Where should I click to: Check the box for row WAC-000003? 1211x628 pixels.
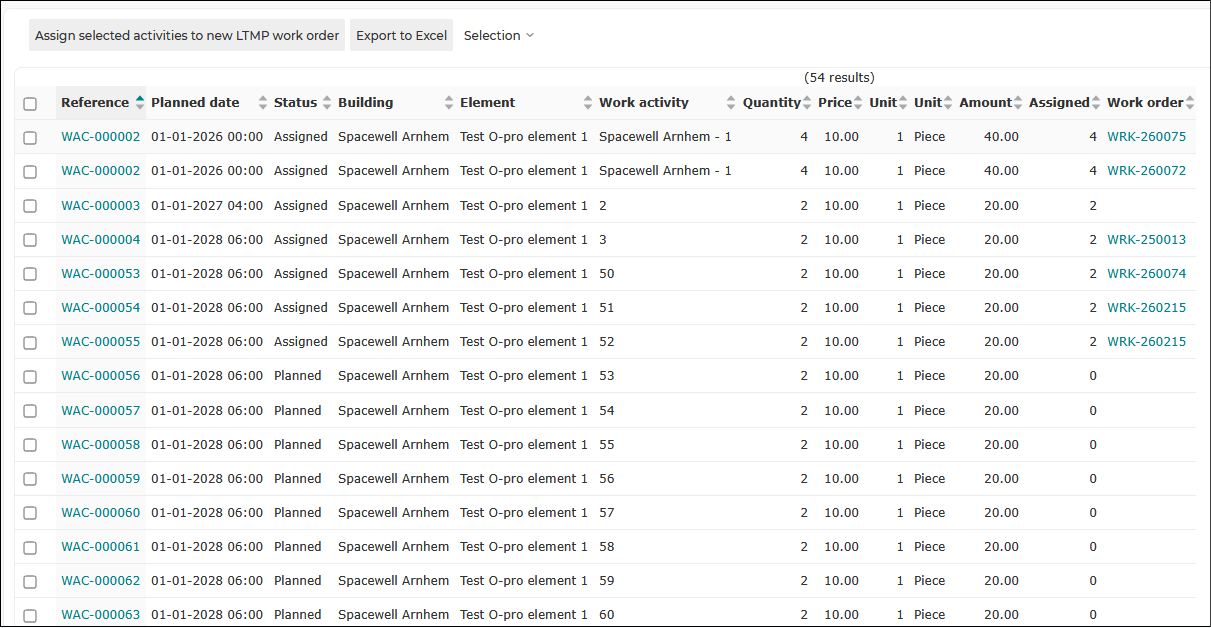pos(30,206)
